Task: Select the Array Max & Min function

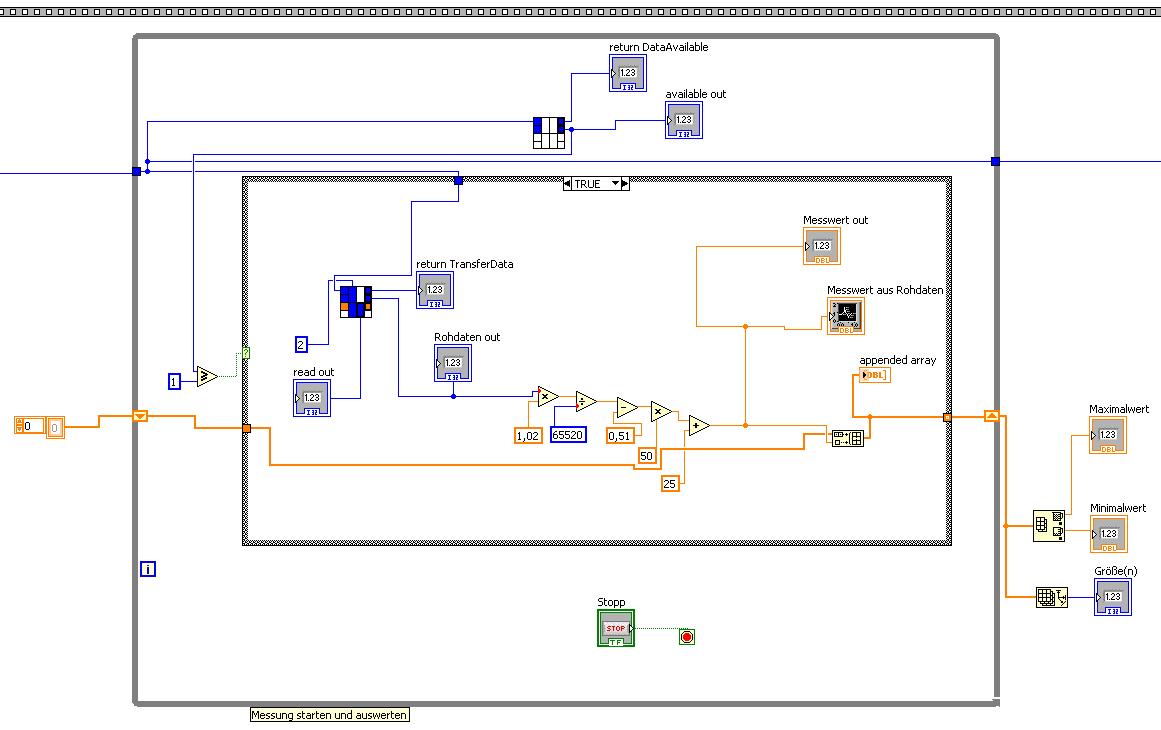Action: (1048, 526)
